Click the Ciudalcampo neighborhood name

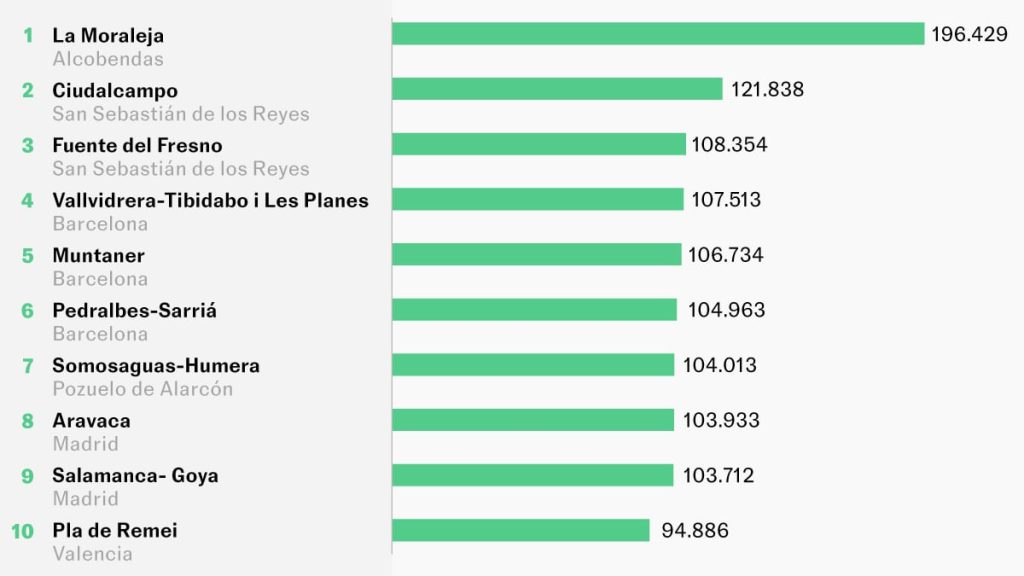115,91
